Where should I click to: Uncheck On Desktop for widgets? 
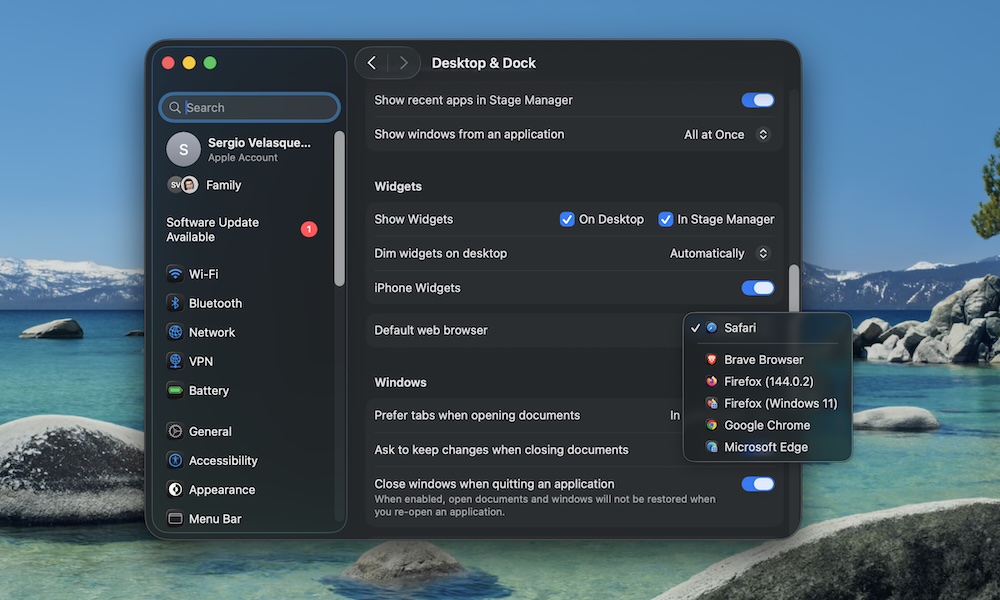(x=566, y=219)
